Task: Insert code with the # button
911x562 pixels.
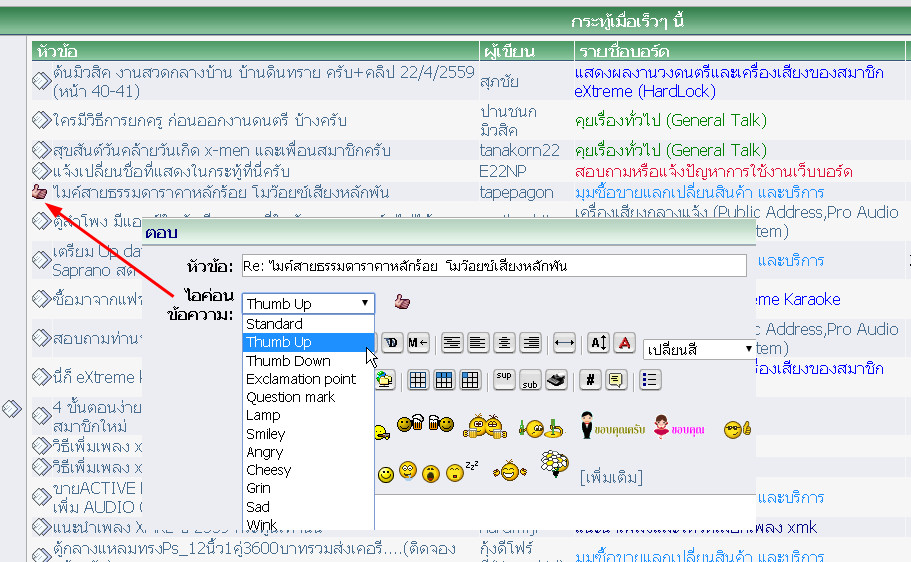Action: pyautogui.click(x=590, y=380)
